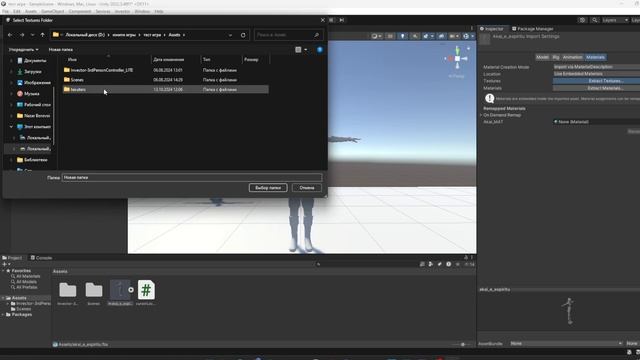
Task: Select All Prefabs under Favorites
Action: [24, 287]
